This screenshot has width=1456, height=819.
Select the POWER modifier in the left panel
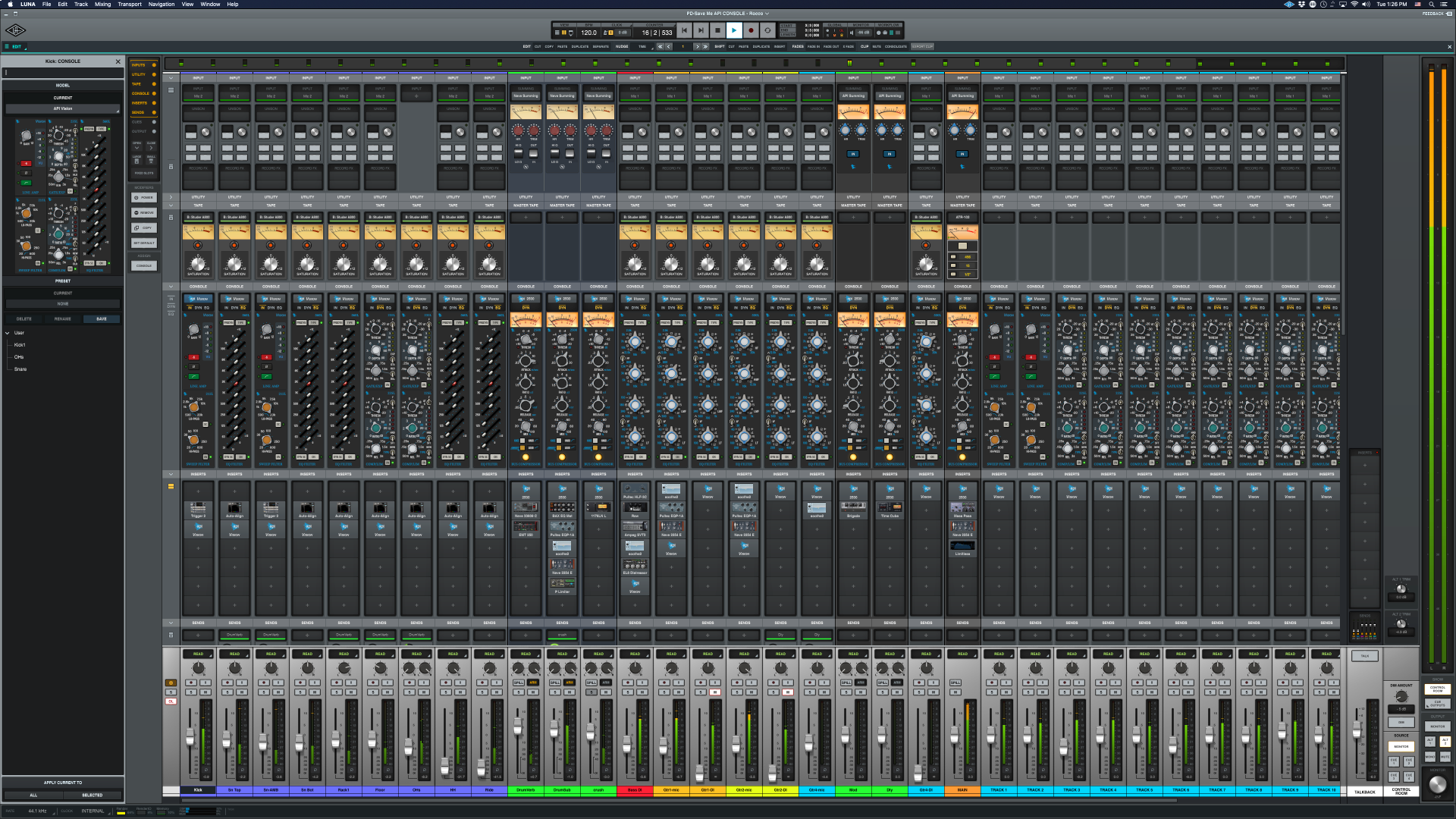coord(144,197)
